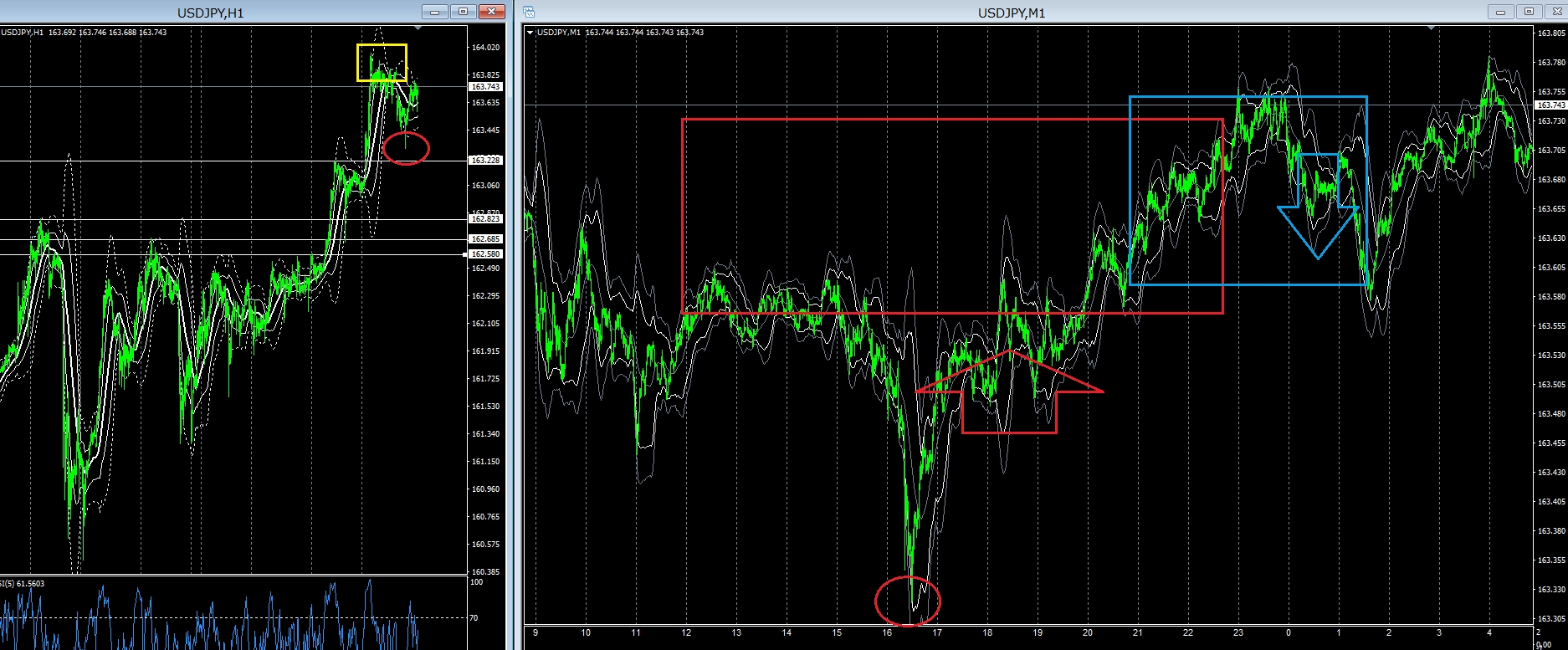Click the 162.580 price label on H1 scale
1568x650 pixels.
coord(485,254)
